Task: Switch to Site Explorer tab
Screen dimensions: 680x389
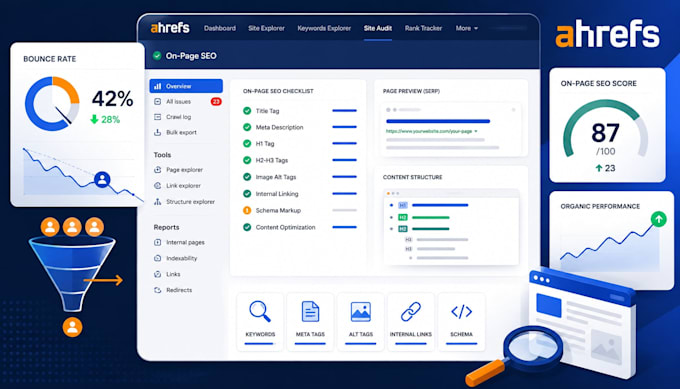Action: pos(266,28)
